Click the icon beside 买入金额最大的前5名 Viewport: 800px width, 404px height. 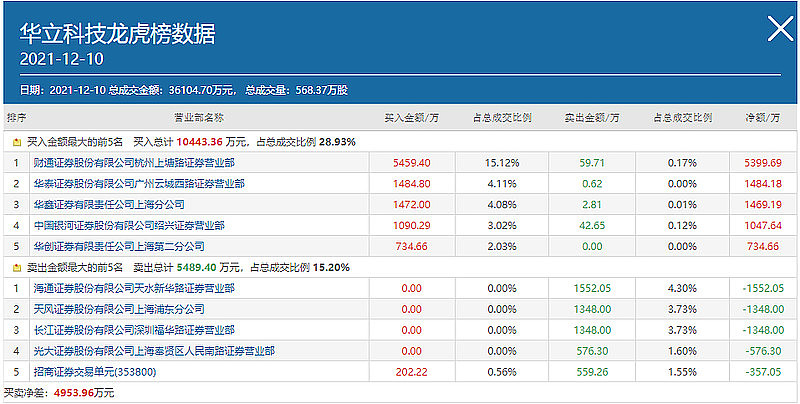click(x=16, y=142)
